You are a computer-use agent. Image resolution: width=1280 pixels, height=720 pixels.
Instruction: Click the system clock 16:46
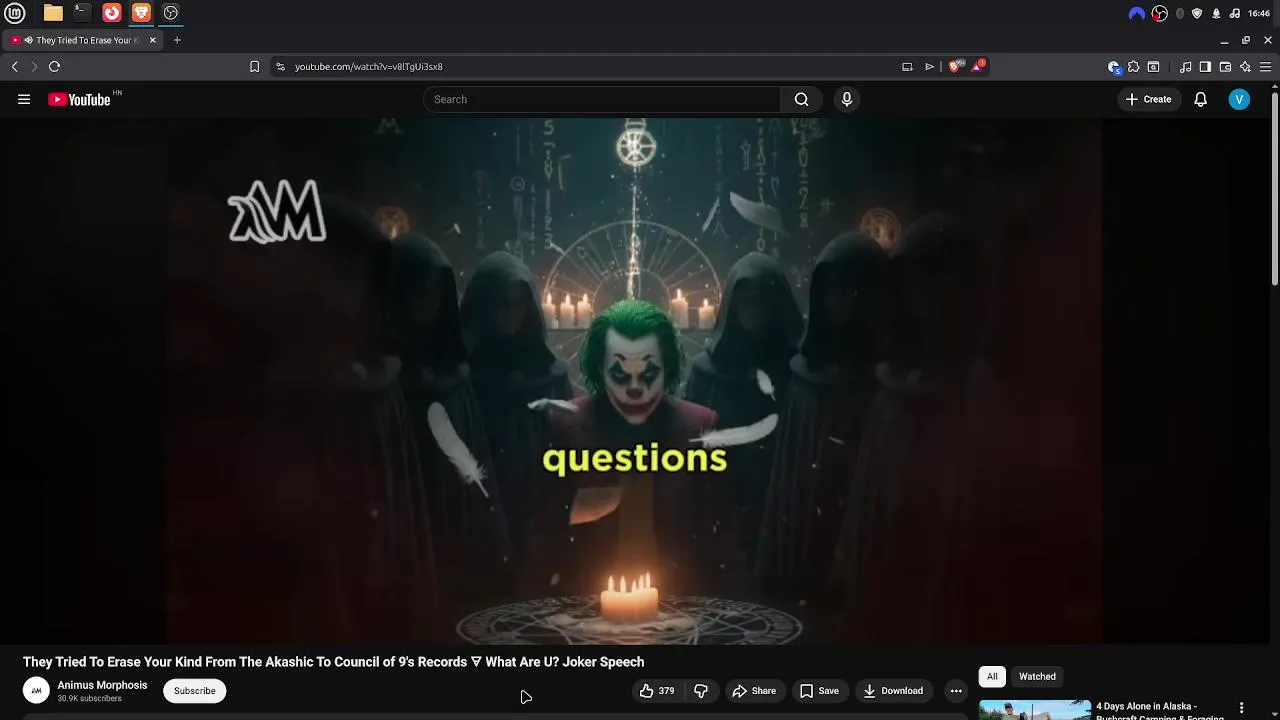point(1259,13)
